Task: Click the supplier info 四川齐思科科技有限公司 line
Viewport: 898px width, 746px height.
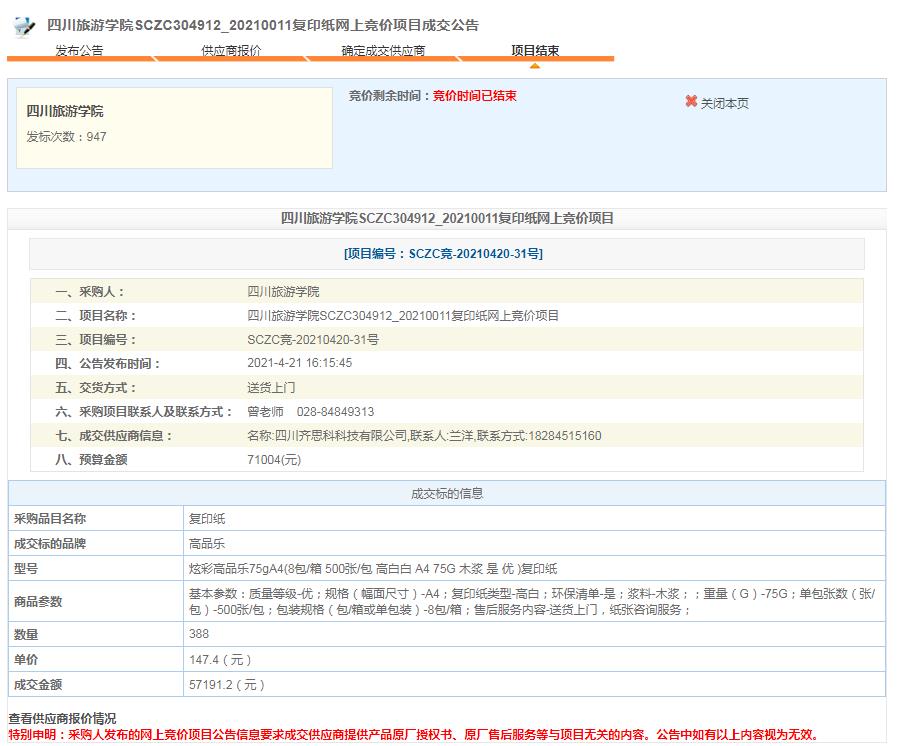Action: pyautogui.click(x=424, y=436)
